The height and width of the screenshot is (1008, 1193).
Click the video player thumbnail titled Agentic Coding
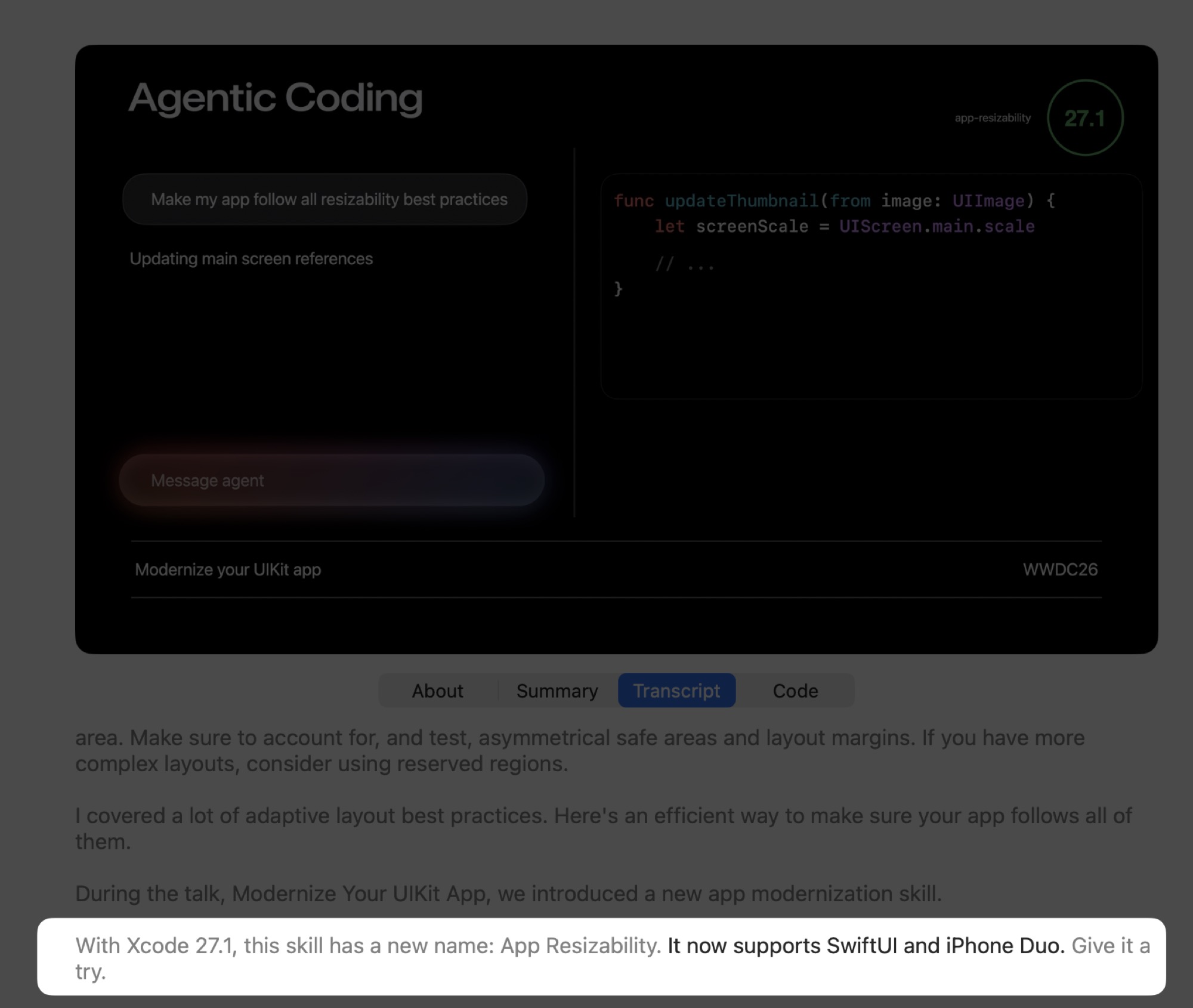(x=616, y=349)
